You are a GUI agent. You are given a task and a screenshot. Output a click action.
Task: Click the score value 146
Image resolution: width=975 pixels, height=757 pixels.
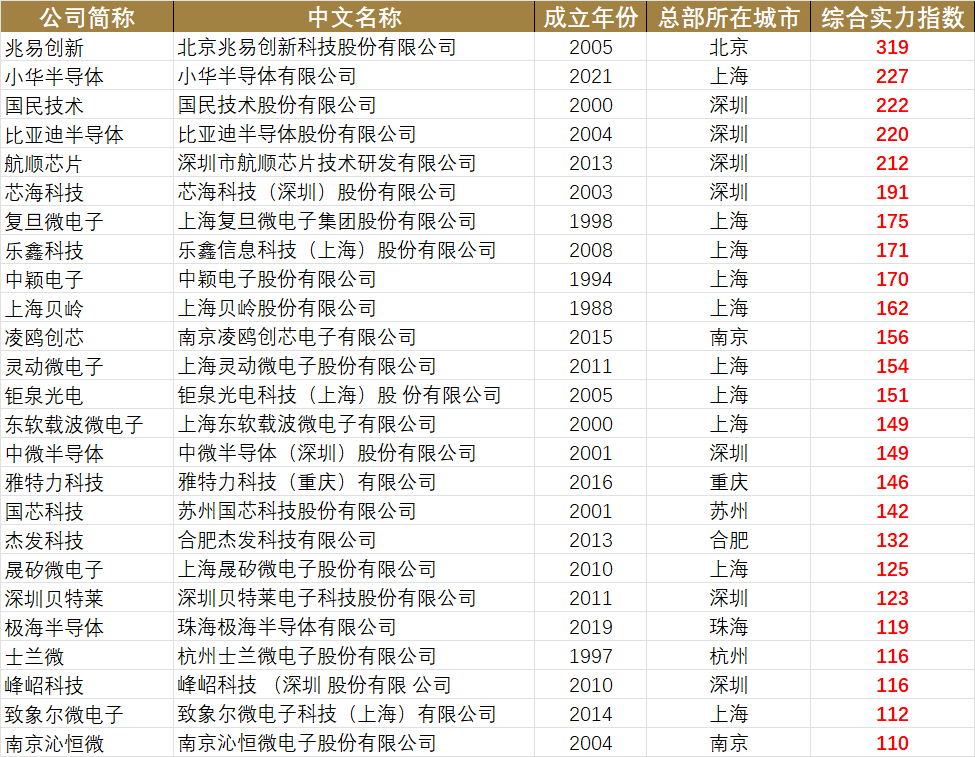tap(892, 482)
